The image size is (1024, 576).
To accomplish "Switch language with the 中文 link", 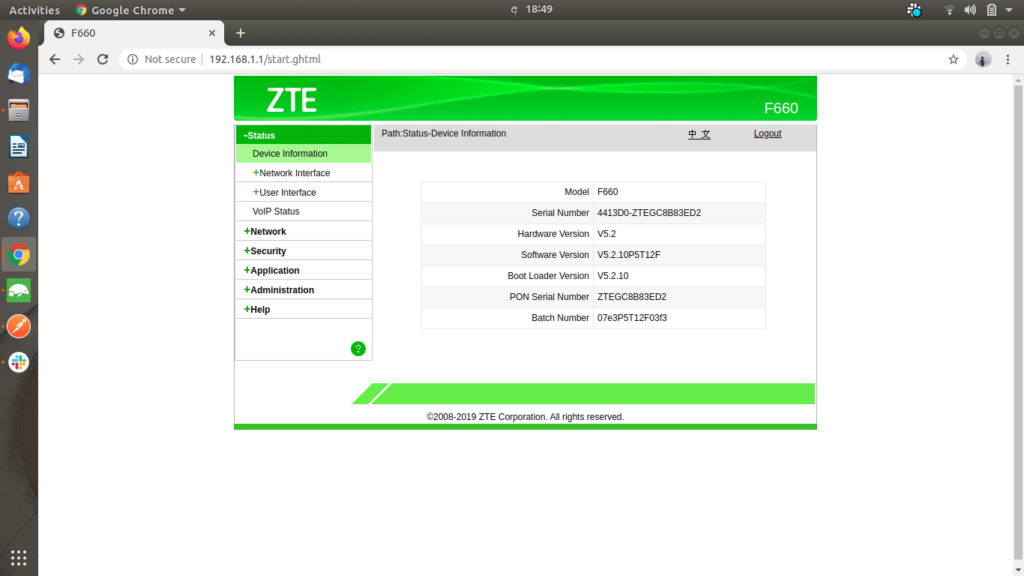I will tap(699, 134).
